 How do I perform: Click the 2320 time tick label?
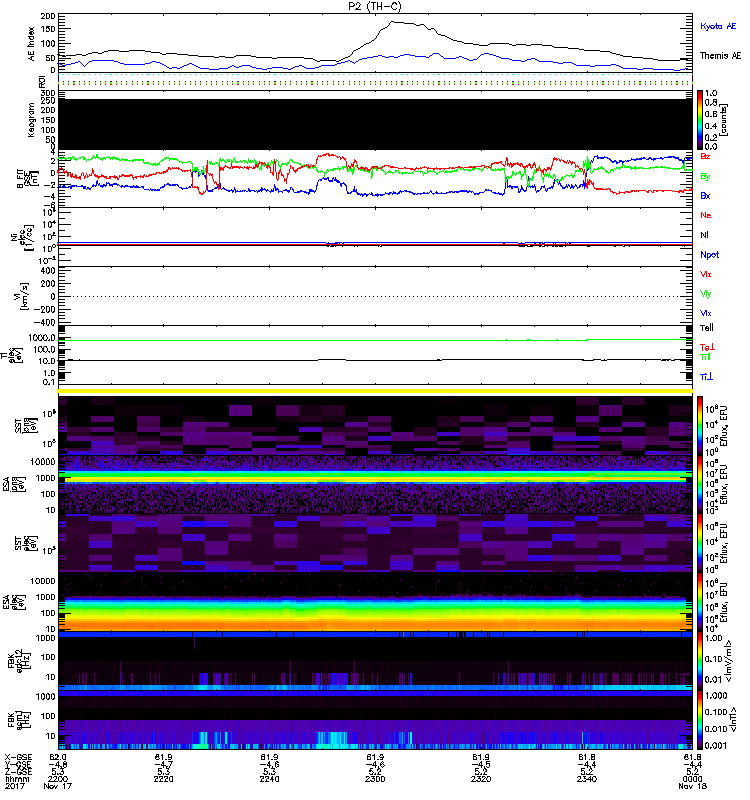481,779
